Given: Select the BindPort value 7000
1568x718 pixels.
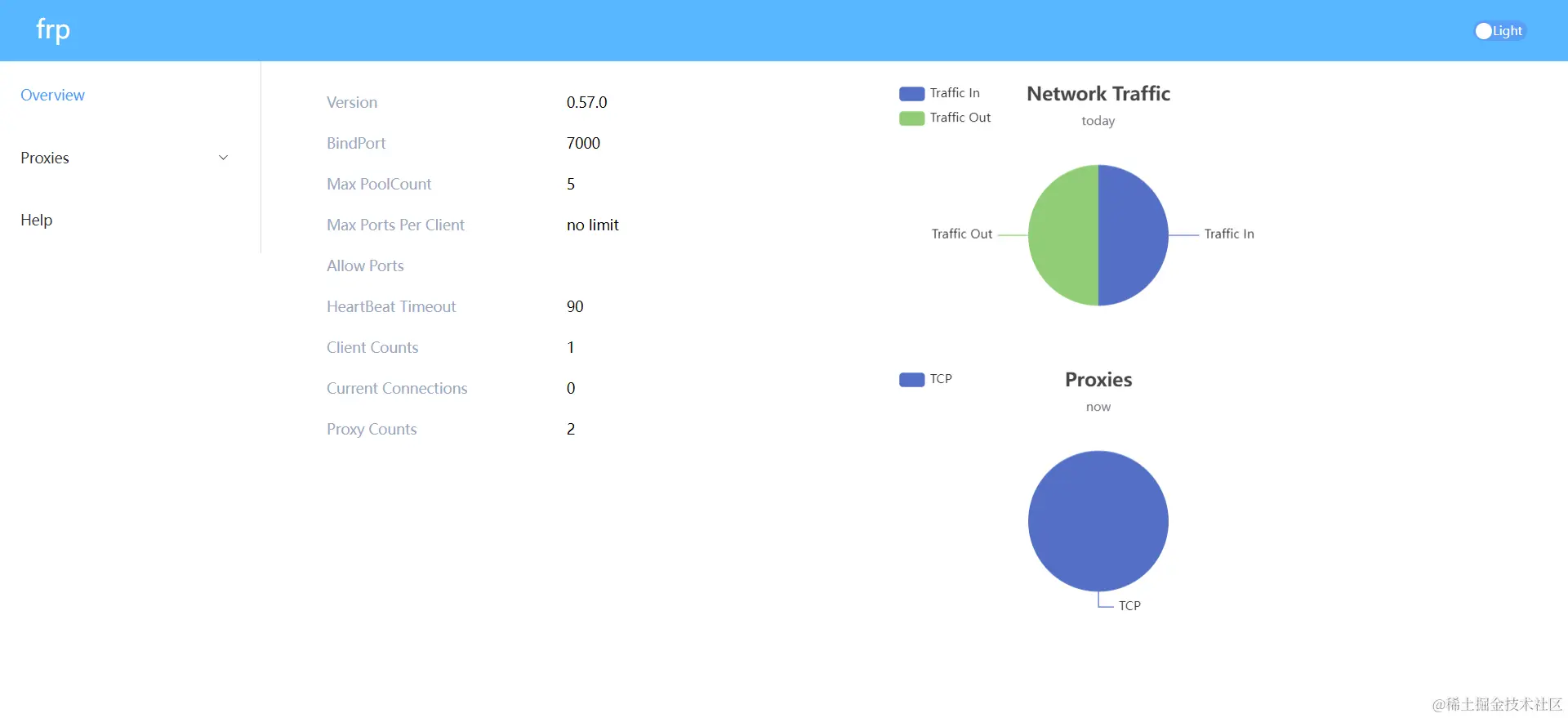Looking at the screenshot, I should 583,143.
